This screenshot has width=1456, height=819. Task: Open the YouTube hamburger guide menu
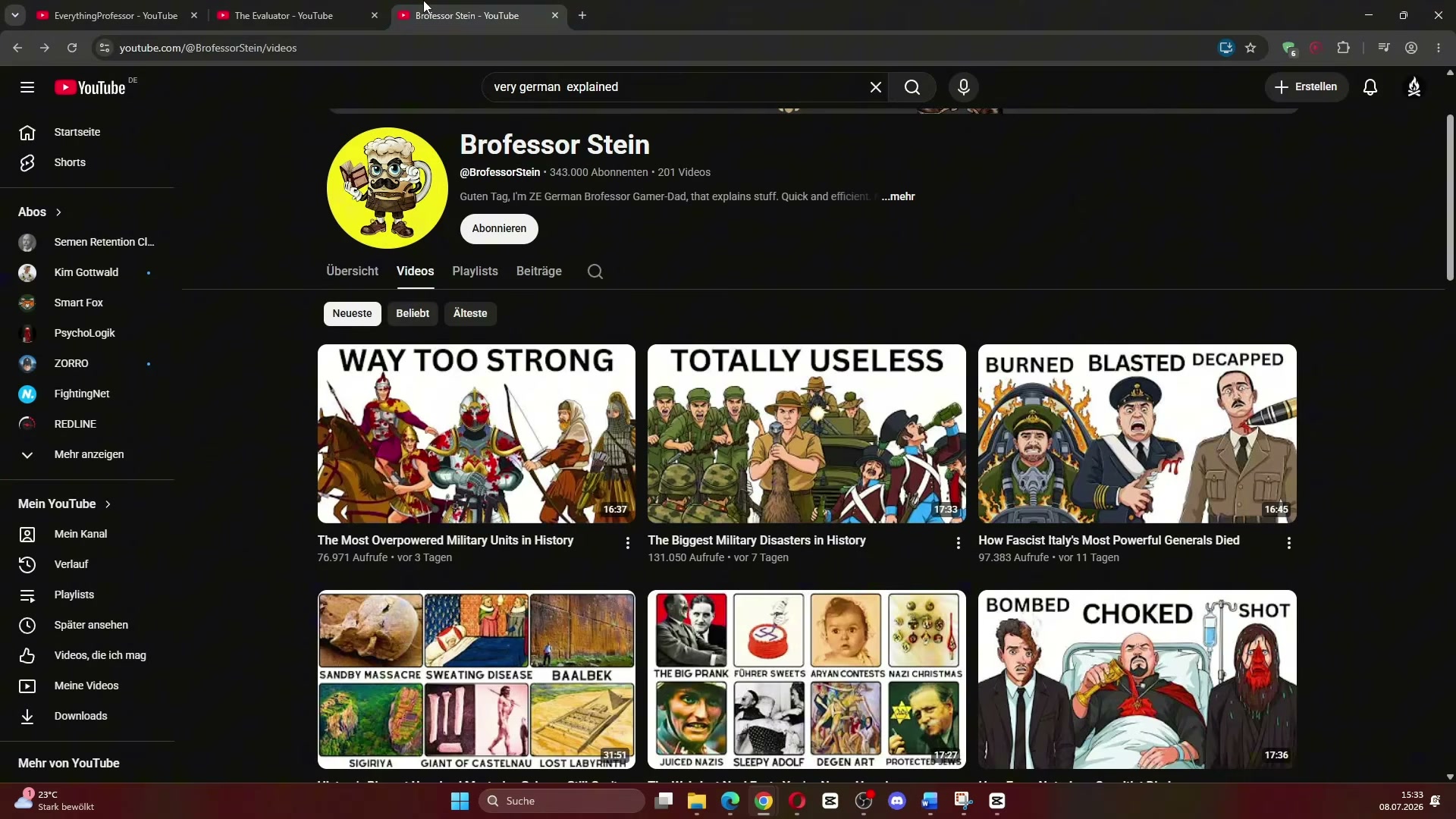click(x=27, y=87)
